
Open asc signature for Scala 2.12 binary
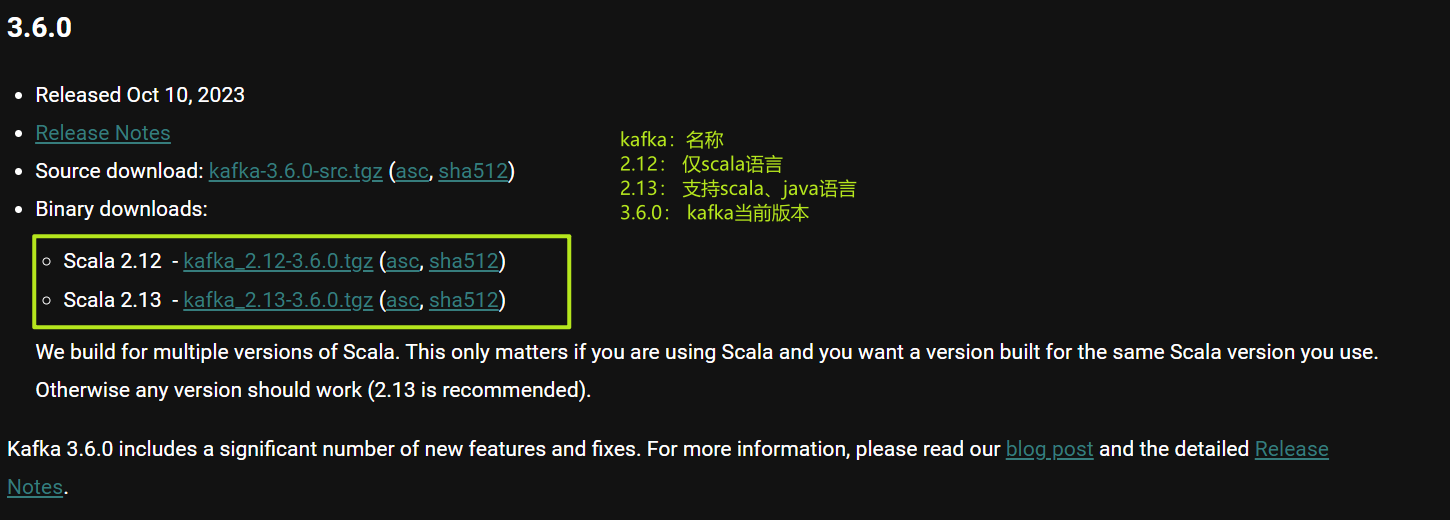click(x=402, y=261)
